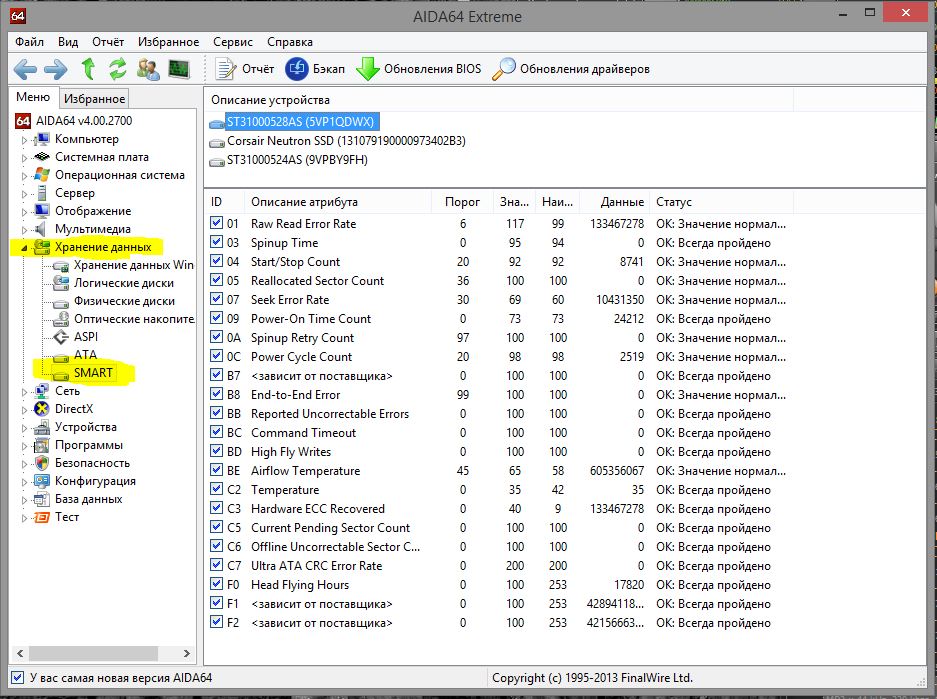Screen dimensions: 937x699
Task: Click the users toolbar icon
Action: point(148,69)
